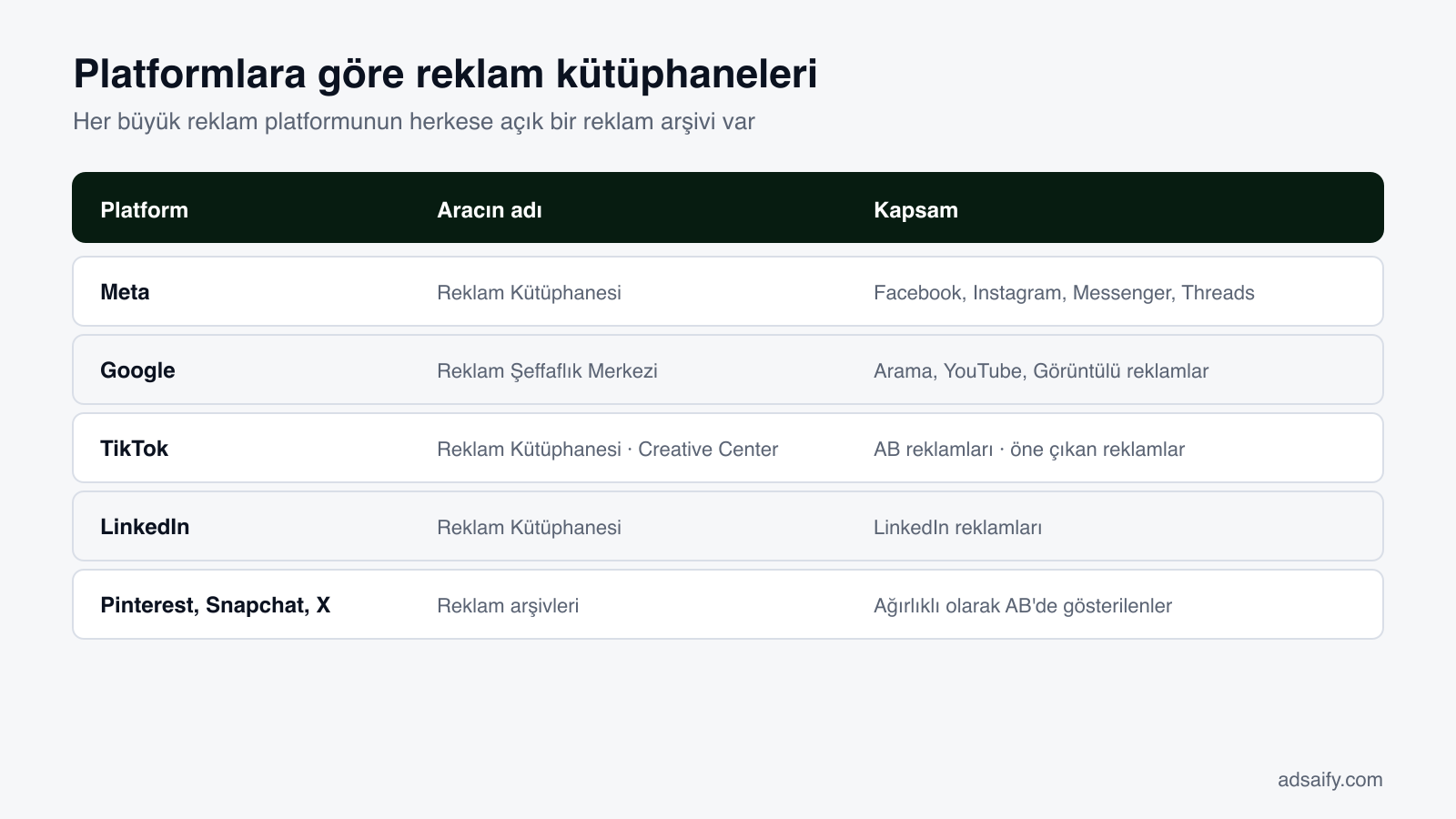This screenshot has height=819, width=1456.
Task: Click 'Arama, YouTube, Görüntülü reklamlar' cell
Action: click(x=1041, y=370)
